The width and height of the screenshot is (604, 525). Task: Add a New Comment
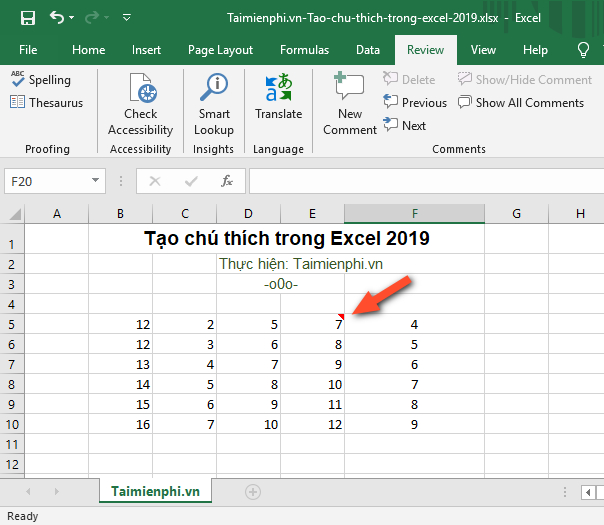tap(350, 104)
